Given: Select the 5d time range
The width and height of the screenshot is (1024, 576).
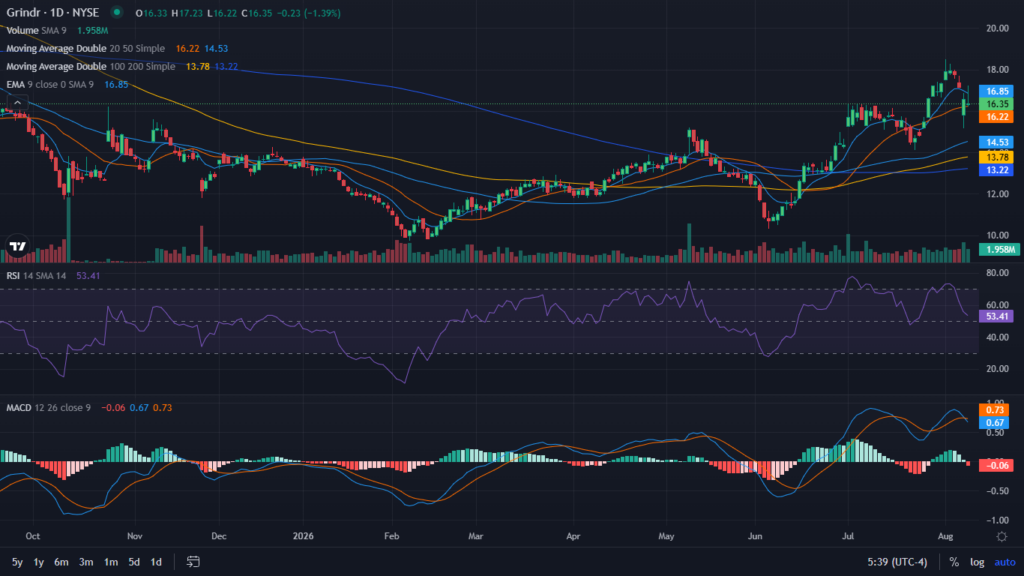Looking at the screenshot, I should click(x=134, y=562).
